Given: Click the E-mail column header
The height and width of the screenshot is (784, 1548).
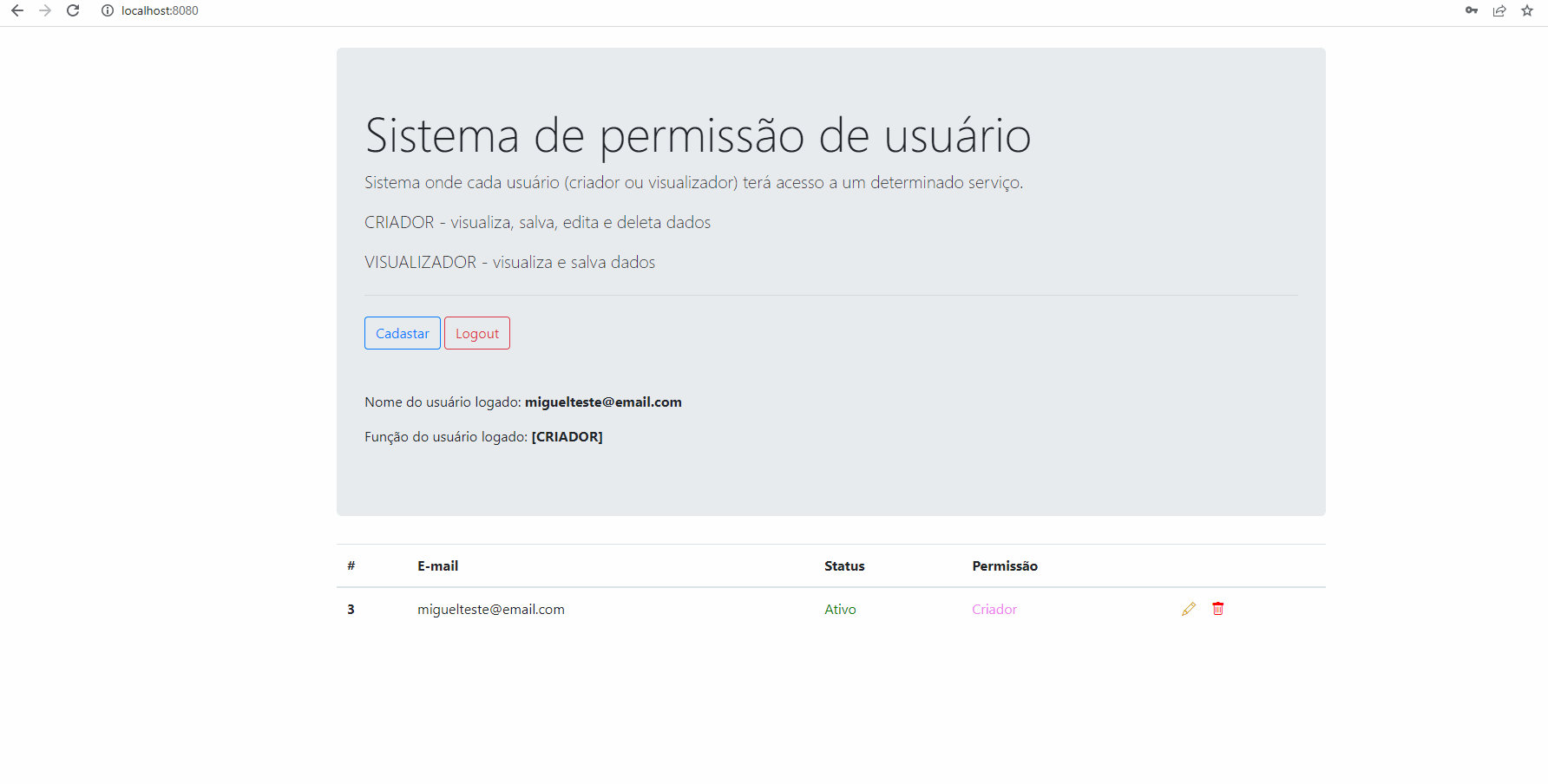Looking at the screenshot, I should click(x=437, y=565).
